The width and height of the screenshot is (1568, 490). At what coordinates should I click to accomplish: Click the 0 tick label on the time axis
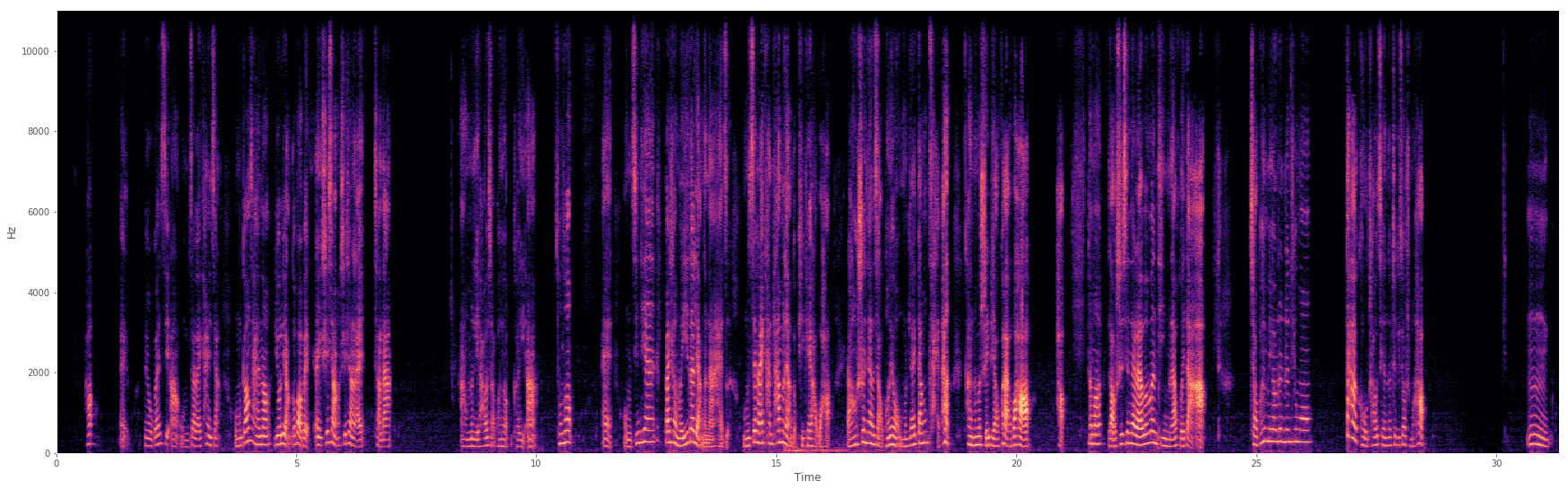57,463
